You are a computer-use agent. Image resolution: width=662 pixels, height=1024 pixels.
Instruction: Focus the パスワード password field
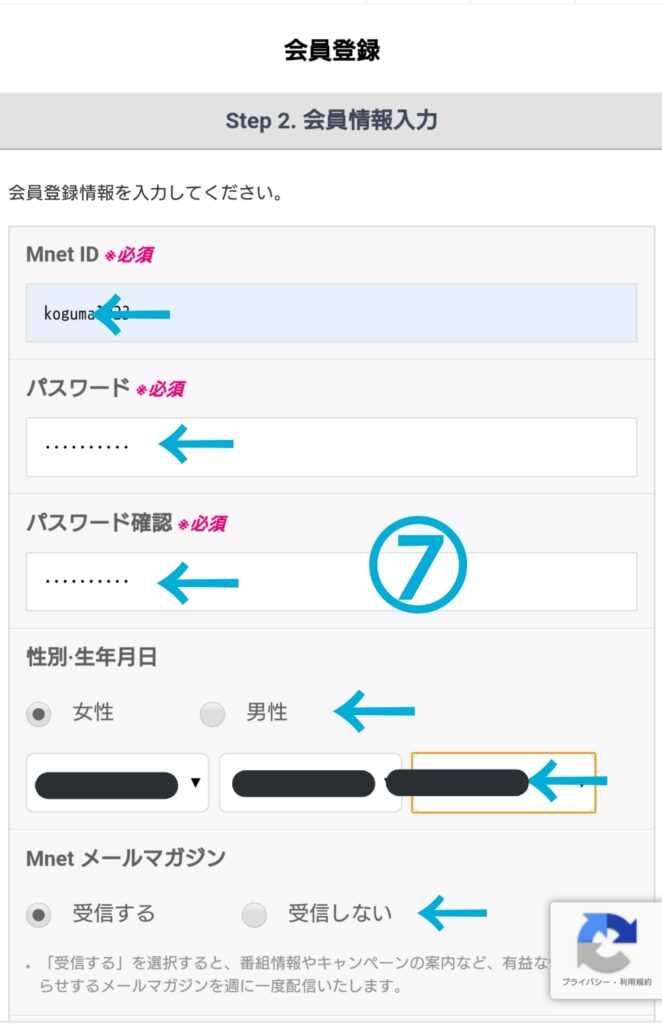coord(331,447)
